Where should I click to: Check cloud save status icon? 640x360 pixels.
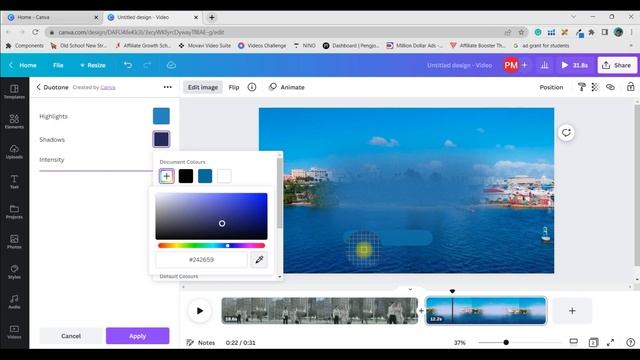tap(171, 65)
